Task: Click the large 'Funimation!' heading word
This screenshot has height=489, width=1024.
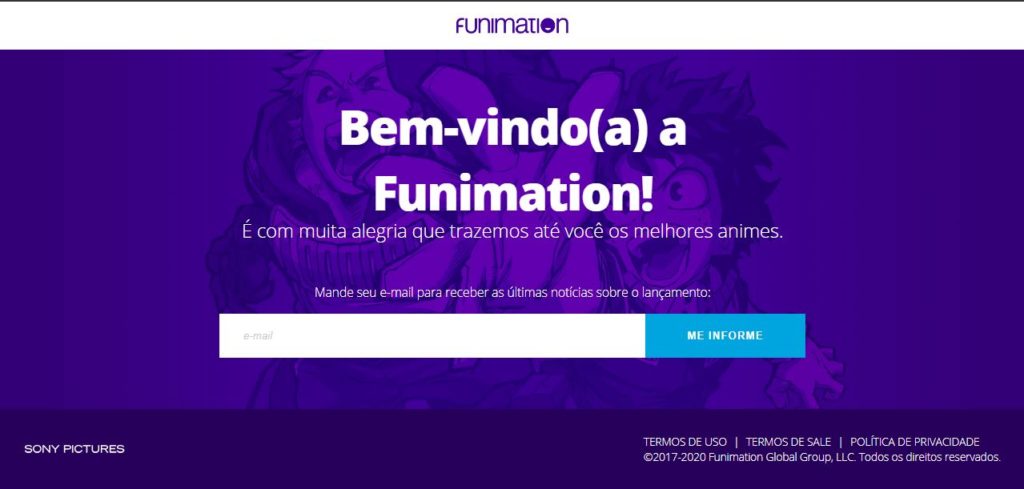Action: pos(513,193)
